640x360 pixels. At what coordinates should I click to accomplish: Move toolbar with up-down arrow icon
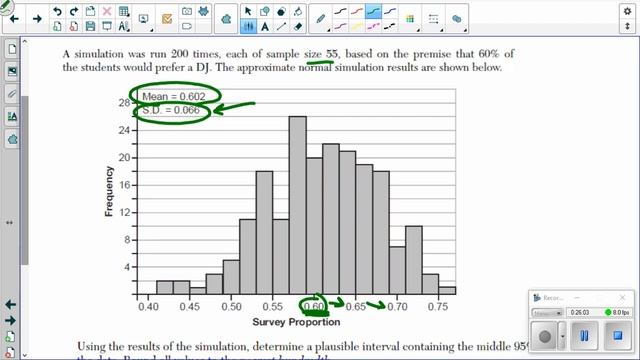click(627, 27)
